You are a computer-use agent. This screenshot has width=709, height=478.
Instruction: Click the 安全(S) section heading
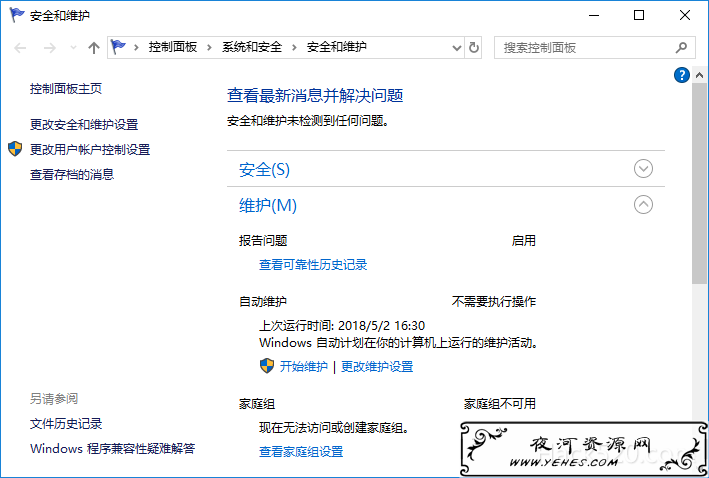pos(264,170)
